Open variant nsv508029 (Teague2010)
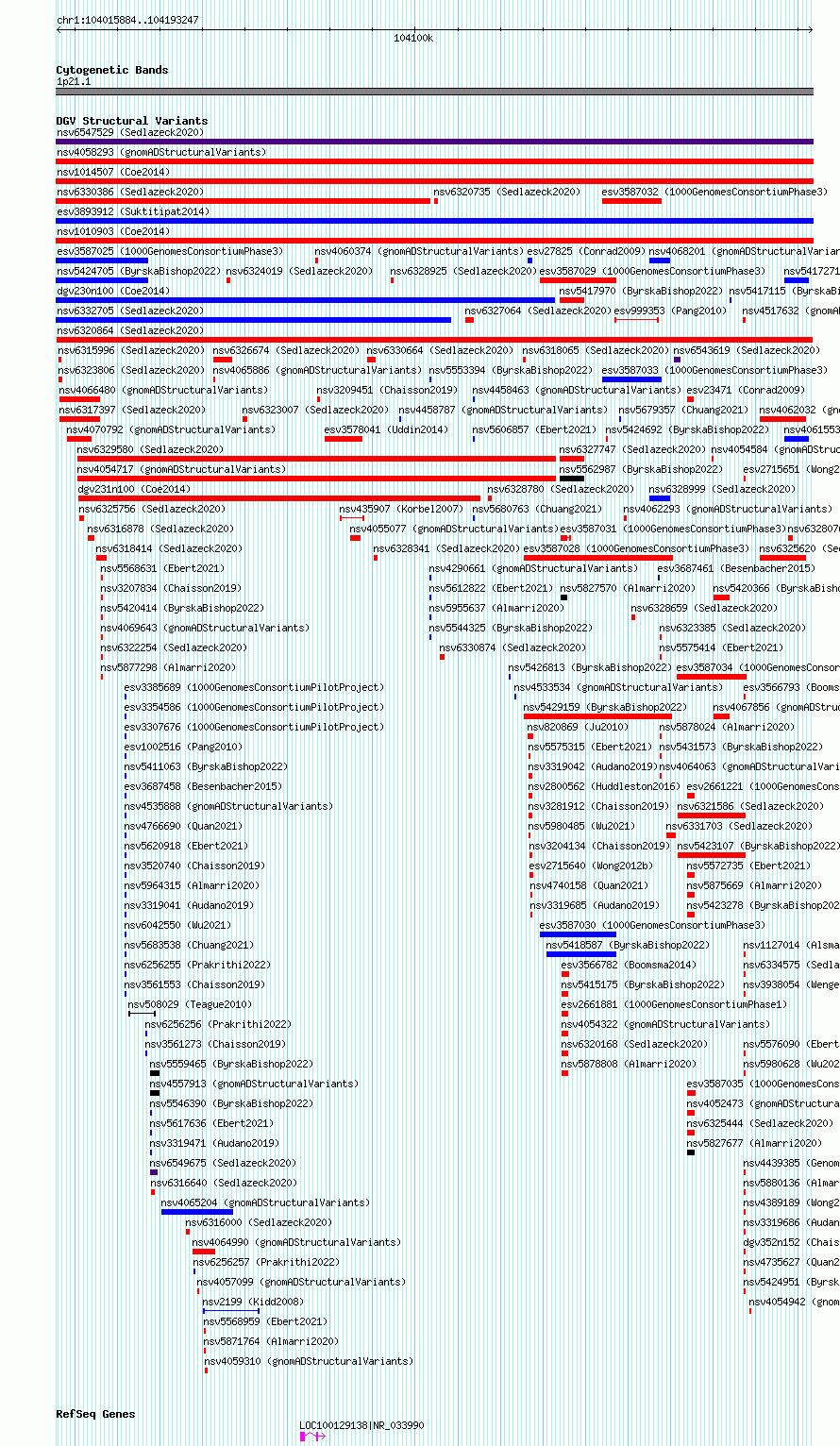The width and height of the screenshot is (840, 1446). (190, 1004)
